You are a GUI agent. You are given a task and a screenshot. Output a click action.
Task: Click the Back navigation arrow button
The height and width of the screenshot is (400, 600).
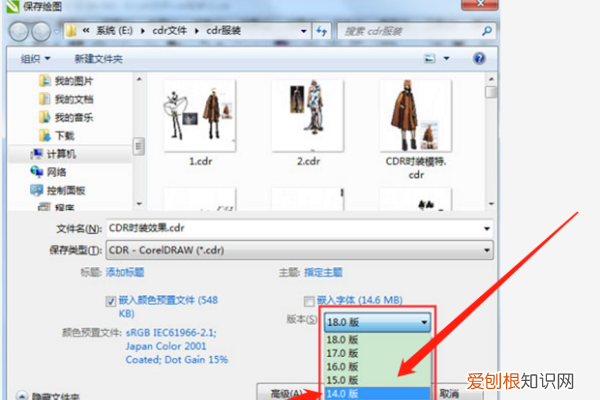tap(18, 31)
